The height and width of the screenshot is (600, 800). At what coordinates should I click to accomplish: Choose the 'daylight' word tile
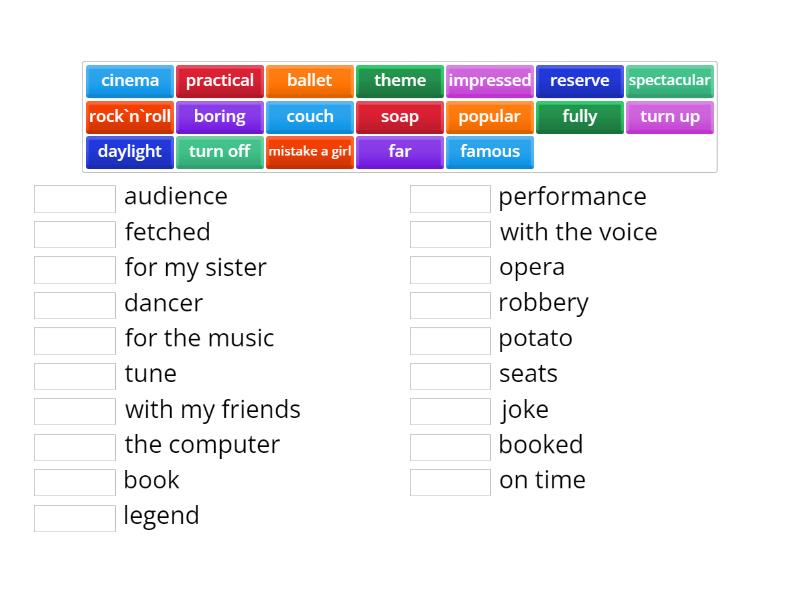coord(130,152)
